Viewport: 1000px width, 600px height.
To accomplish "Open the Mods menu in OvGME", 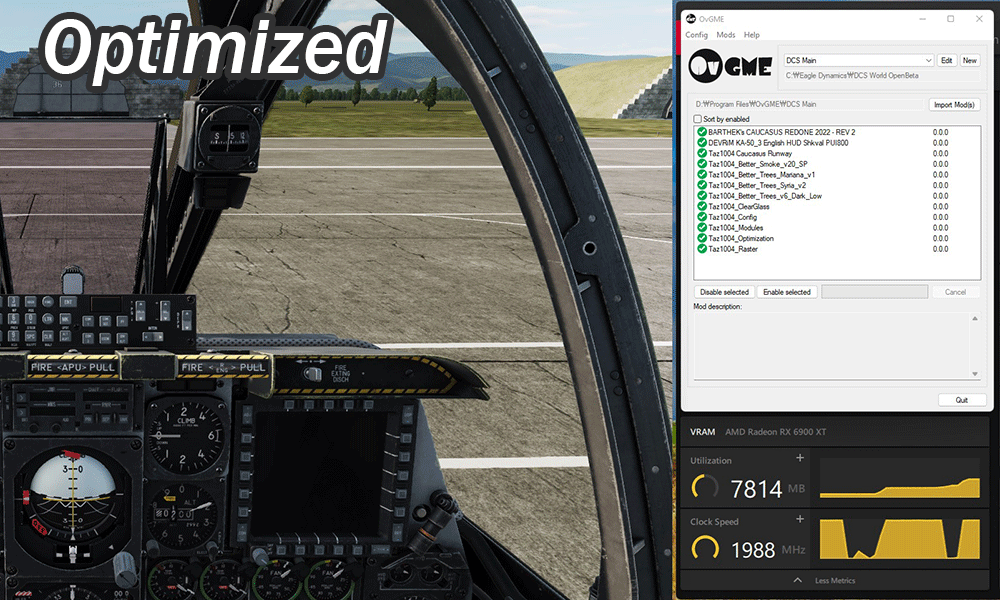I will (726, 35).
